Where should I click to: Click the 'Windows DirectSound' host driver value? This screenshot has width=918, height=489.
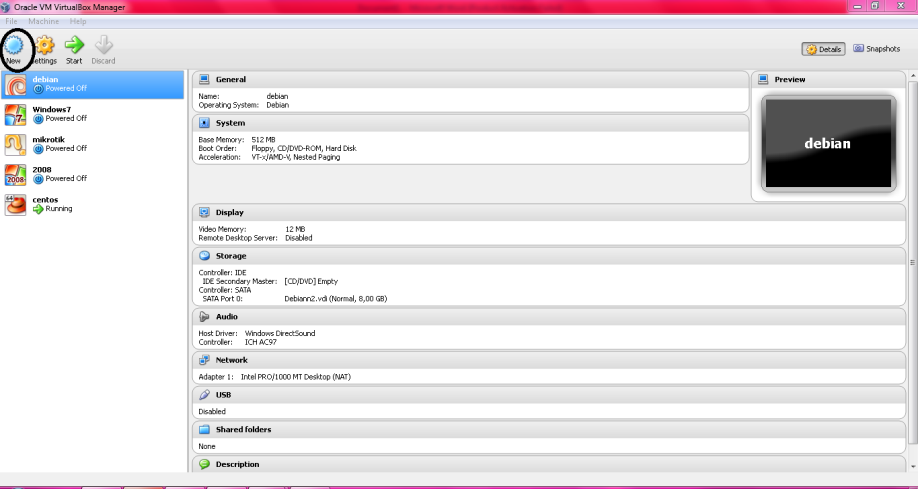[280, 333]
